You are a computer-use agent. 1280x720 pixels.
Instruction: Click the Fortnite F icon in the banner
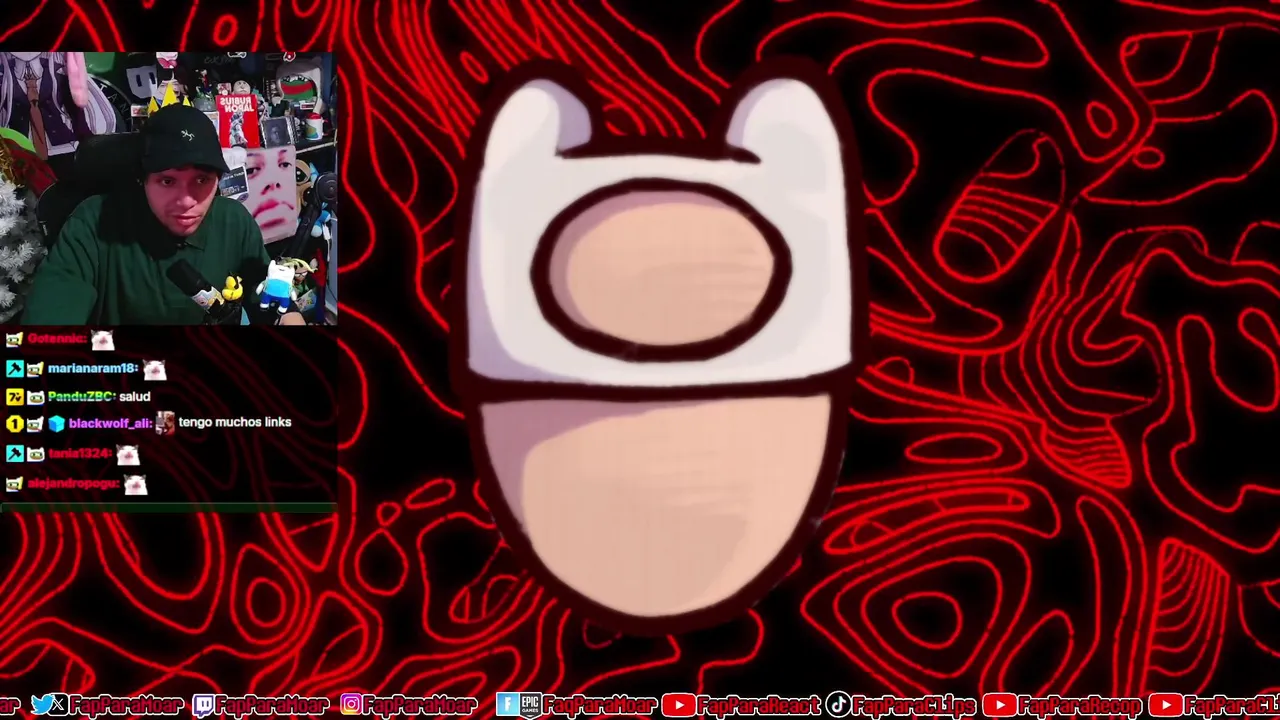(507, 705)
